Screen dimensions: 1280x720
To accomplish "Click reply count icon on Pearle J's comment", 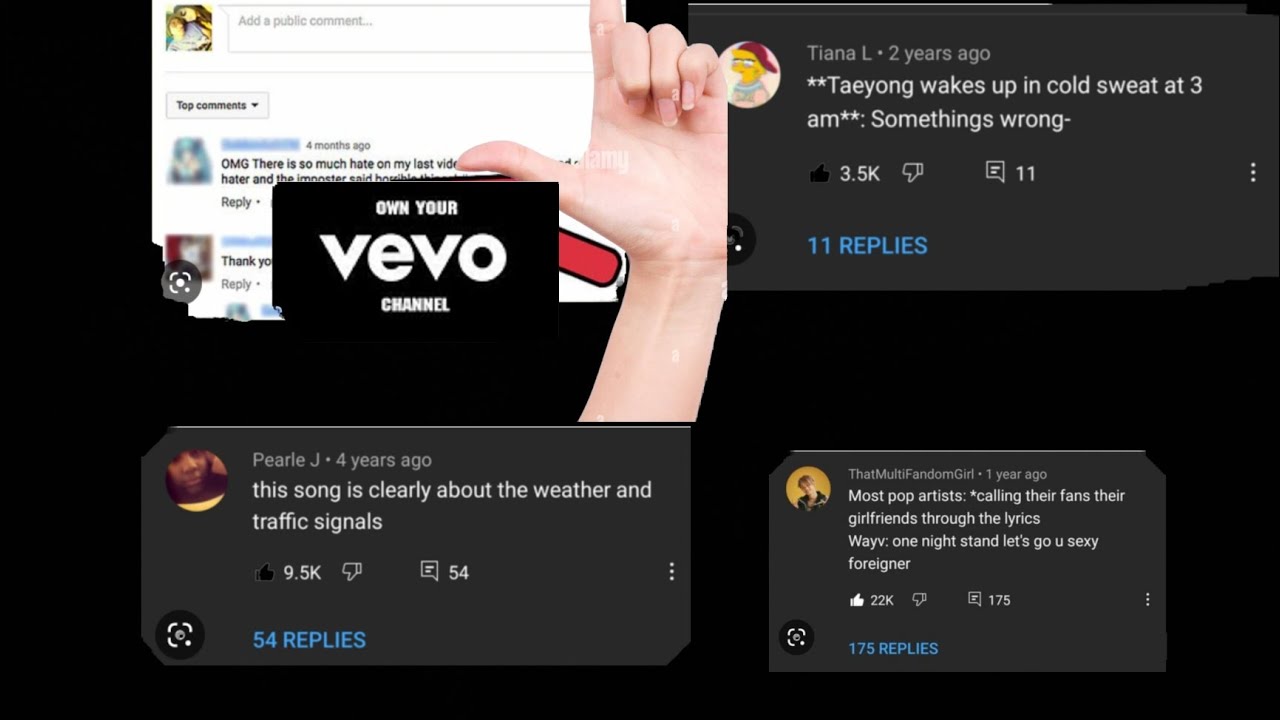I will click(x=429, y=571).
